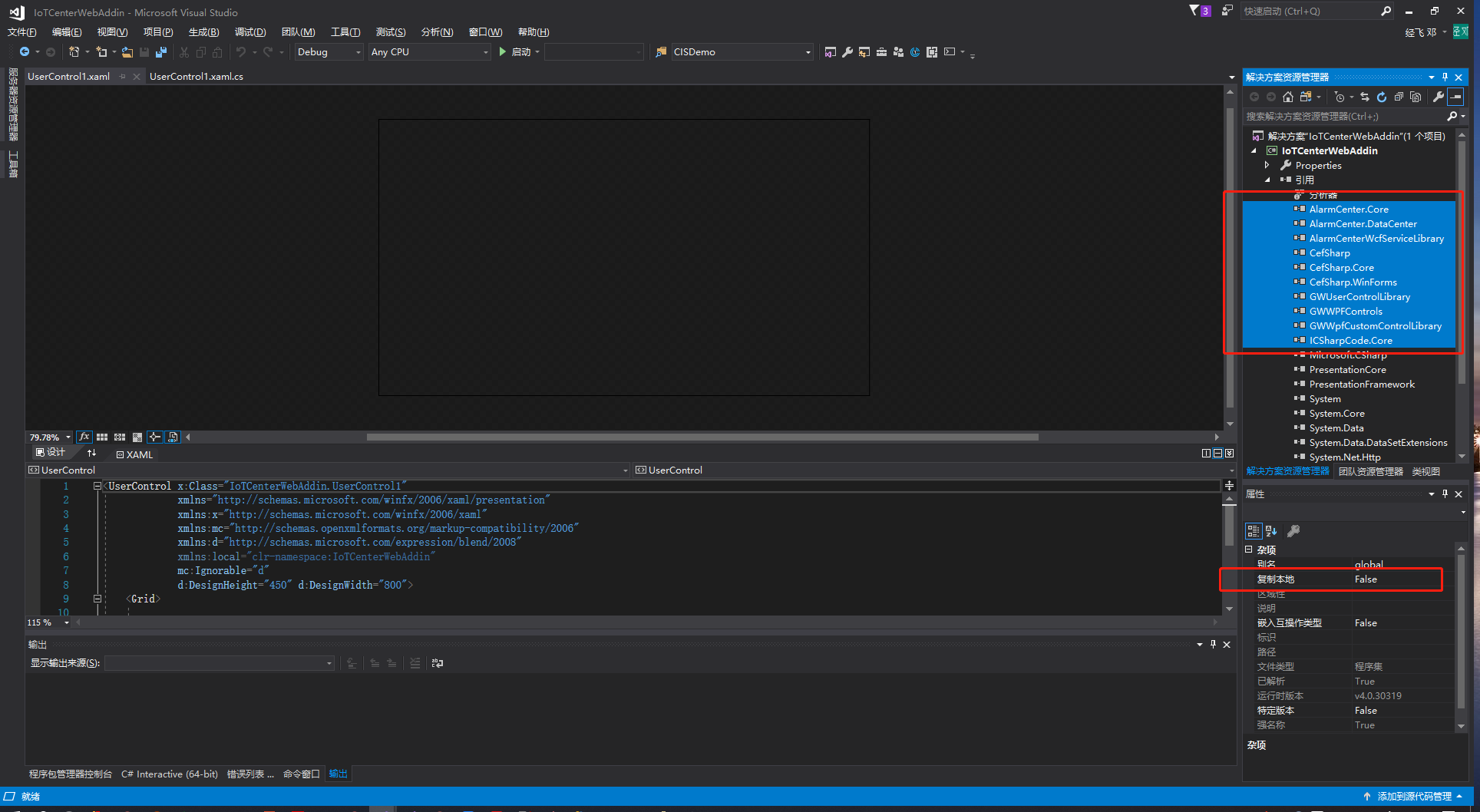Image resolution: width=1480 pixels, height=812 pixels.
Task: Click the Open File folder icon
Action: (x=127, y=52)
